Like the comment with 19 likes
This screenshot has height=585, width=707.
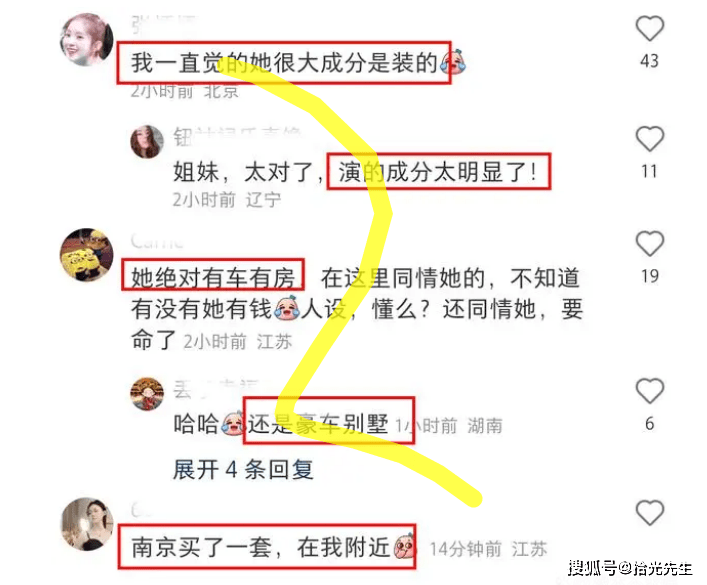(x=650, y=244)
